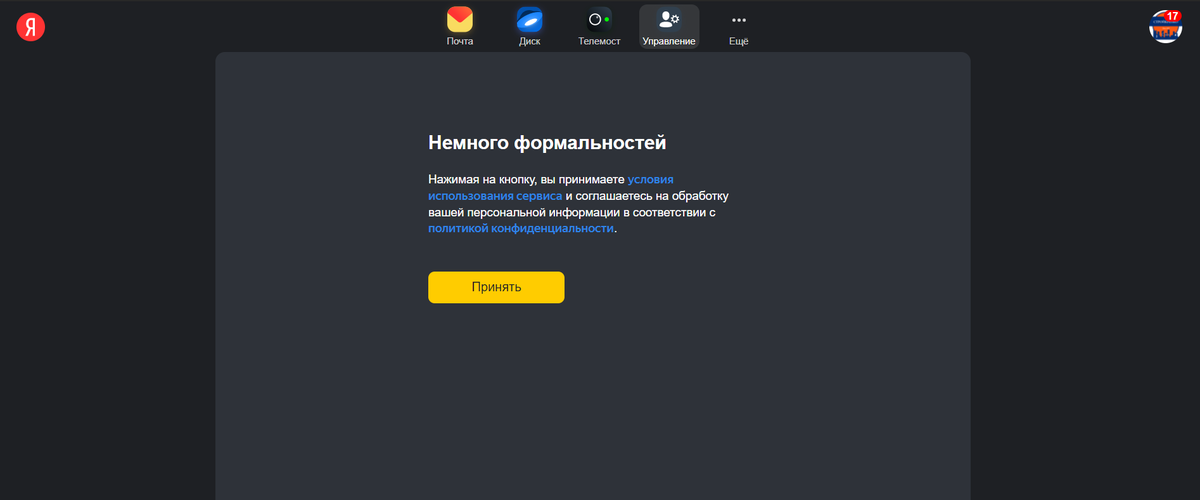Open the Yandex logo home link

31,27
